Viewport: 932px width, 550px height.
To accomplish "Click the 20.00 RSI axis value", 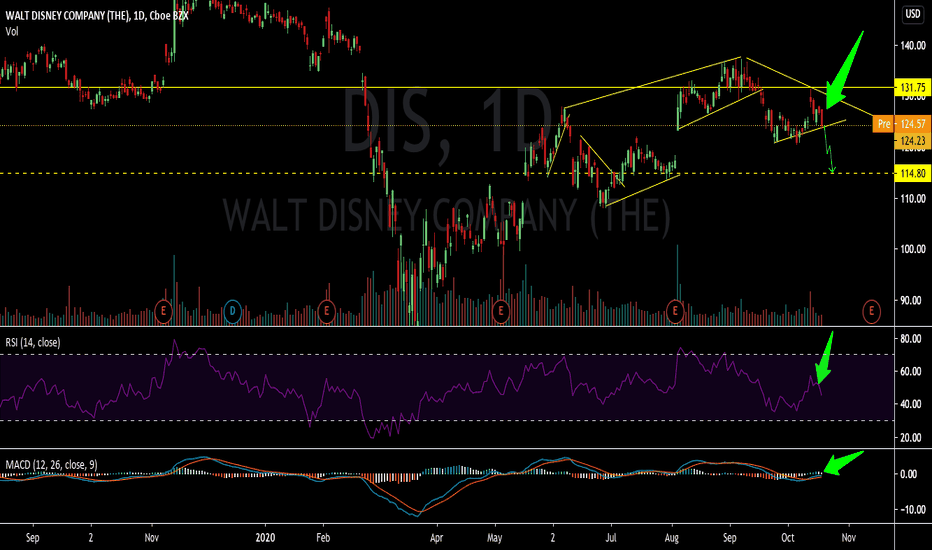I will pos(911,438).
